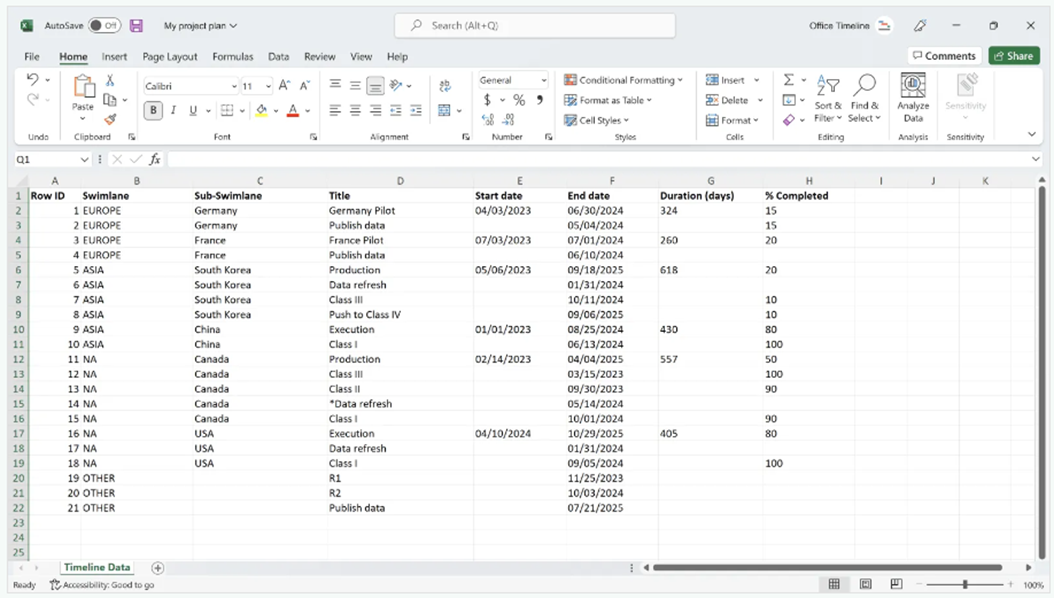This screenshot has height=598, width=1054.
Task: Apply font color letter A icon
Action: [x=292, y=110]
